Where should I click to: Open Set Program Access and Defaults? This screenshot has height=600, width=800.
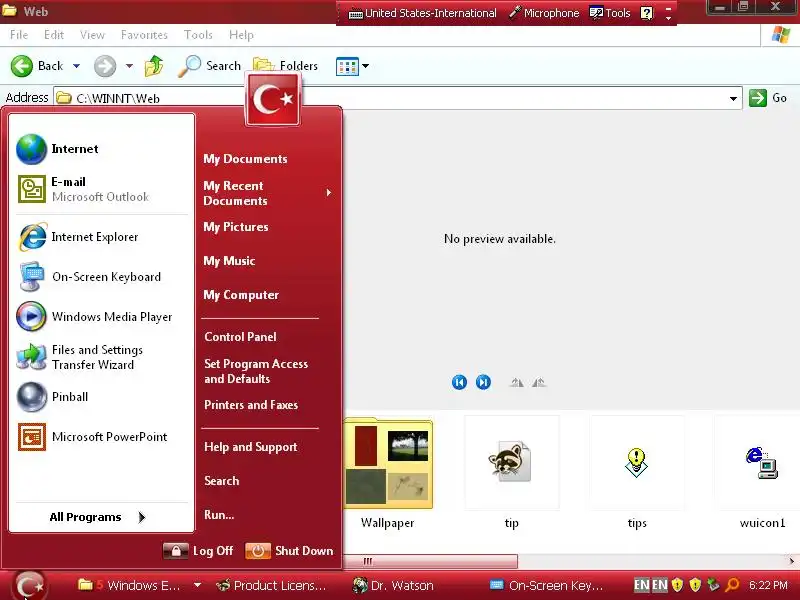256,371
